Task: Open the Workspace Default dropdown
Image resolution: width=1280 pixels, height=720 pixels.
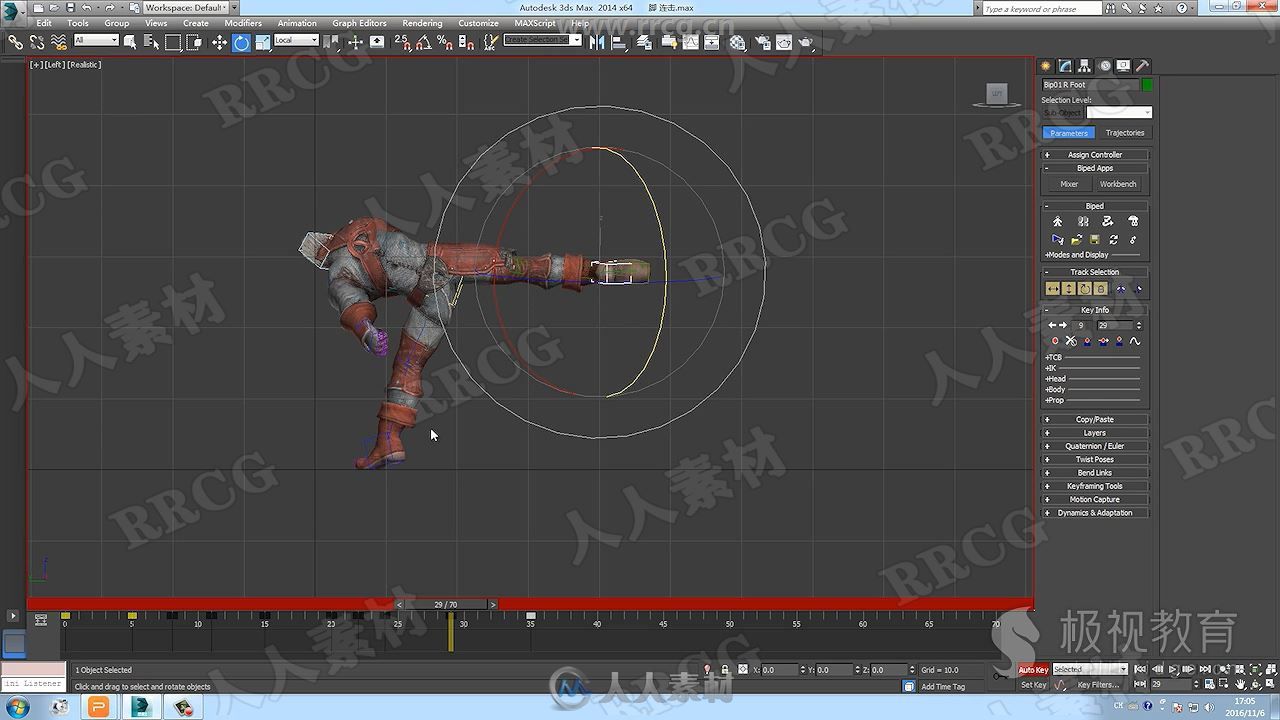Action: point(191,8)
